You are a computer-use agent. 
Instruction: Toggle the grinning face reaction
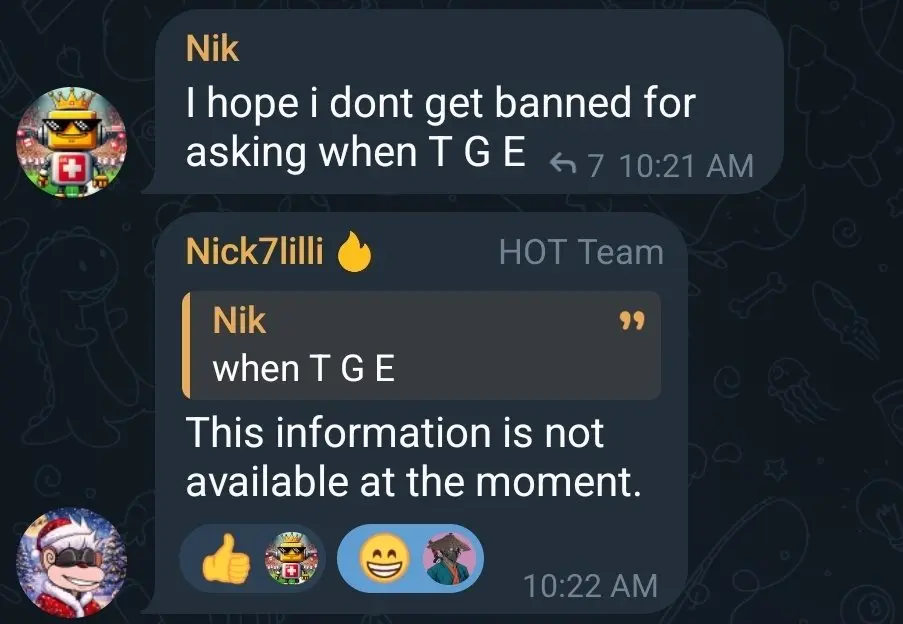click(410, 558)
